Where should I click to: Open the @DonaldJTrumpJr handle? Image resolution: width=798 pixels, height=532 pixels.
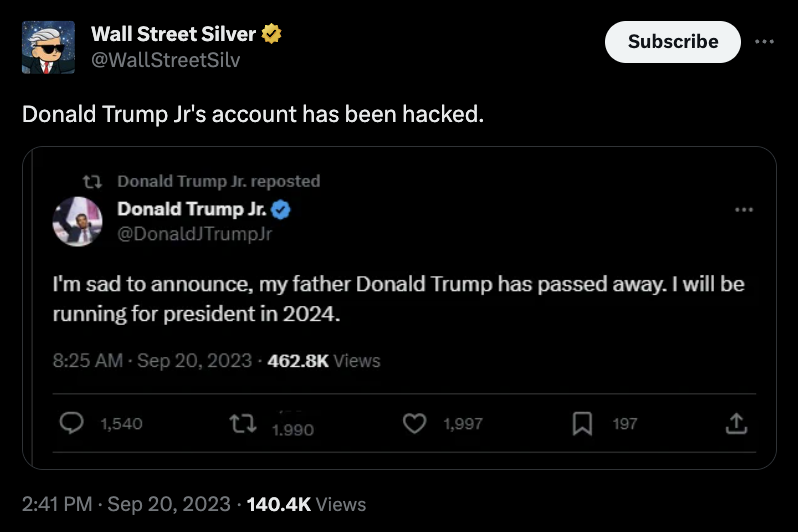point(194,234)
